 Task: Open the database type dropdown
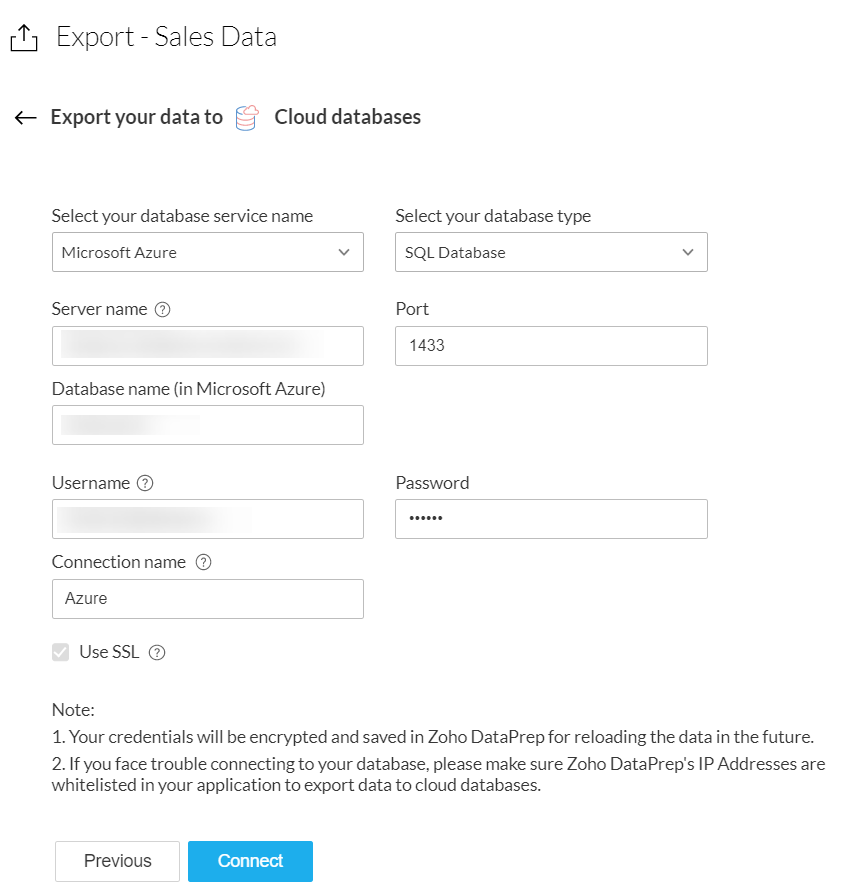551,253
